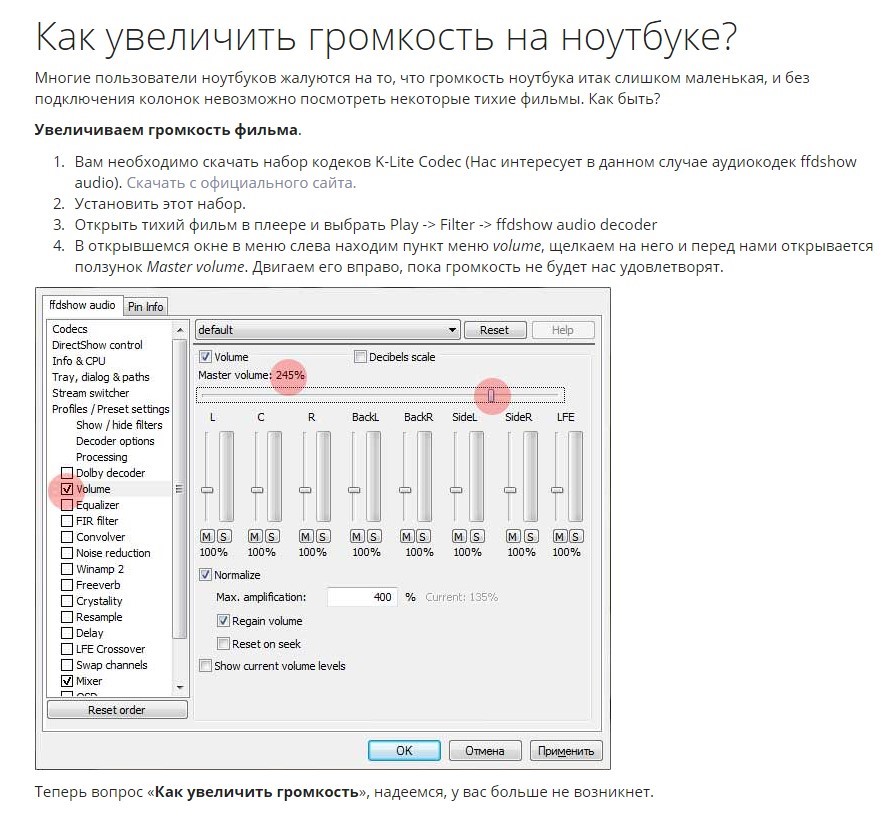Click the Master volume slider handle

tap(490, 395)
